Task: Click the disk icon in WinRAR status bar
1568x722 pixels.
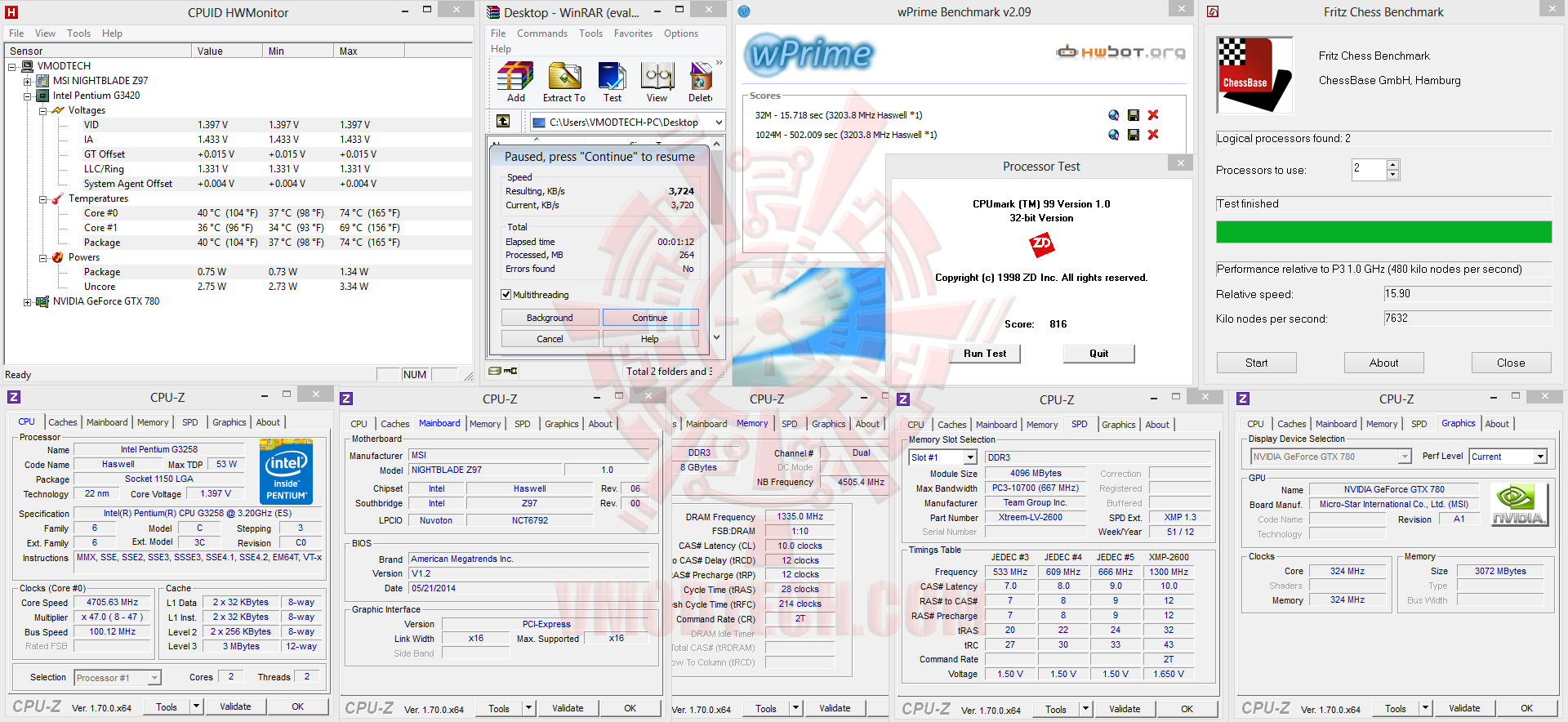Action: coord(495,371)
